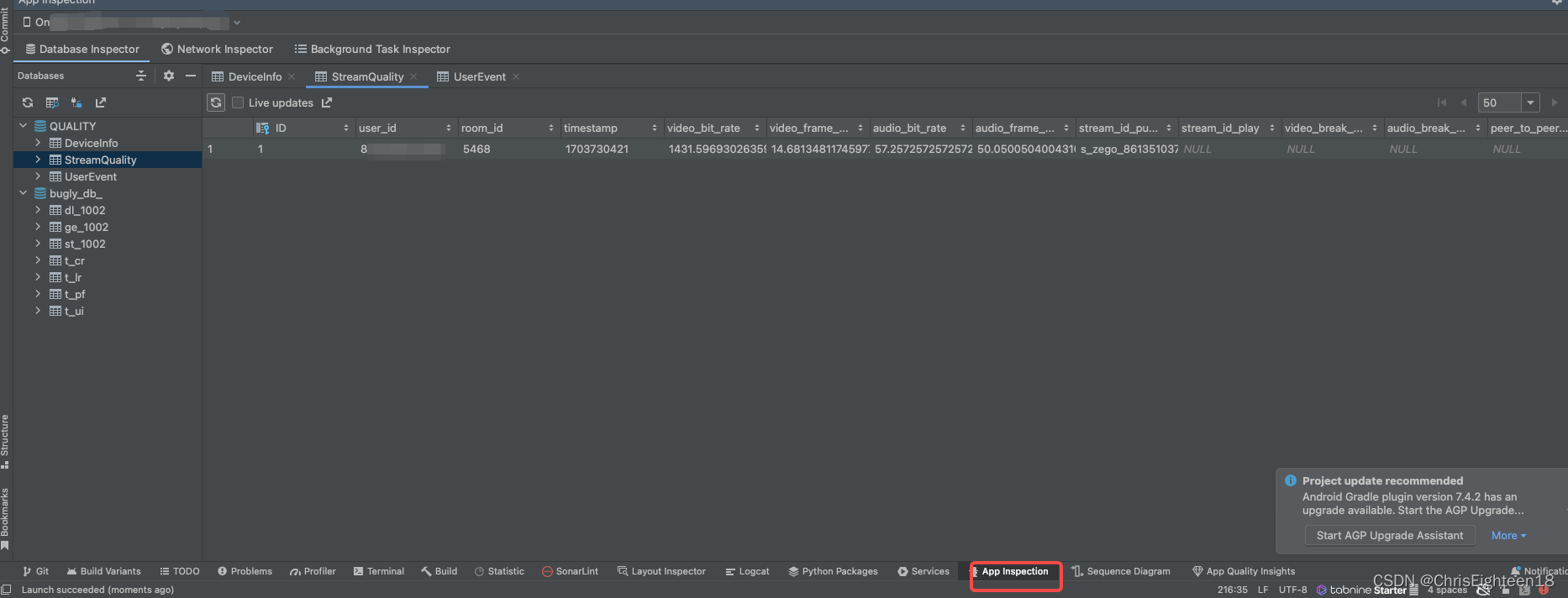Refresh the database schema in Databases panel
This screenshot has width=1568, height=598.
(28, 102)
